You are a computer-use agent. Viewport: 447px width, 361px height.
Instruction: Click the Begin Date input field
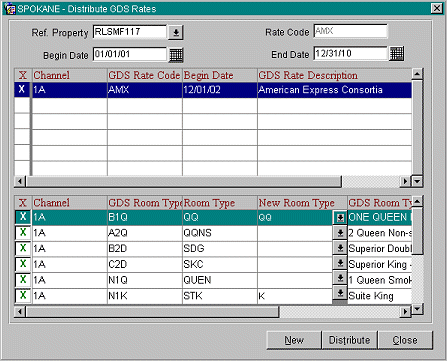(129, 54)
